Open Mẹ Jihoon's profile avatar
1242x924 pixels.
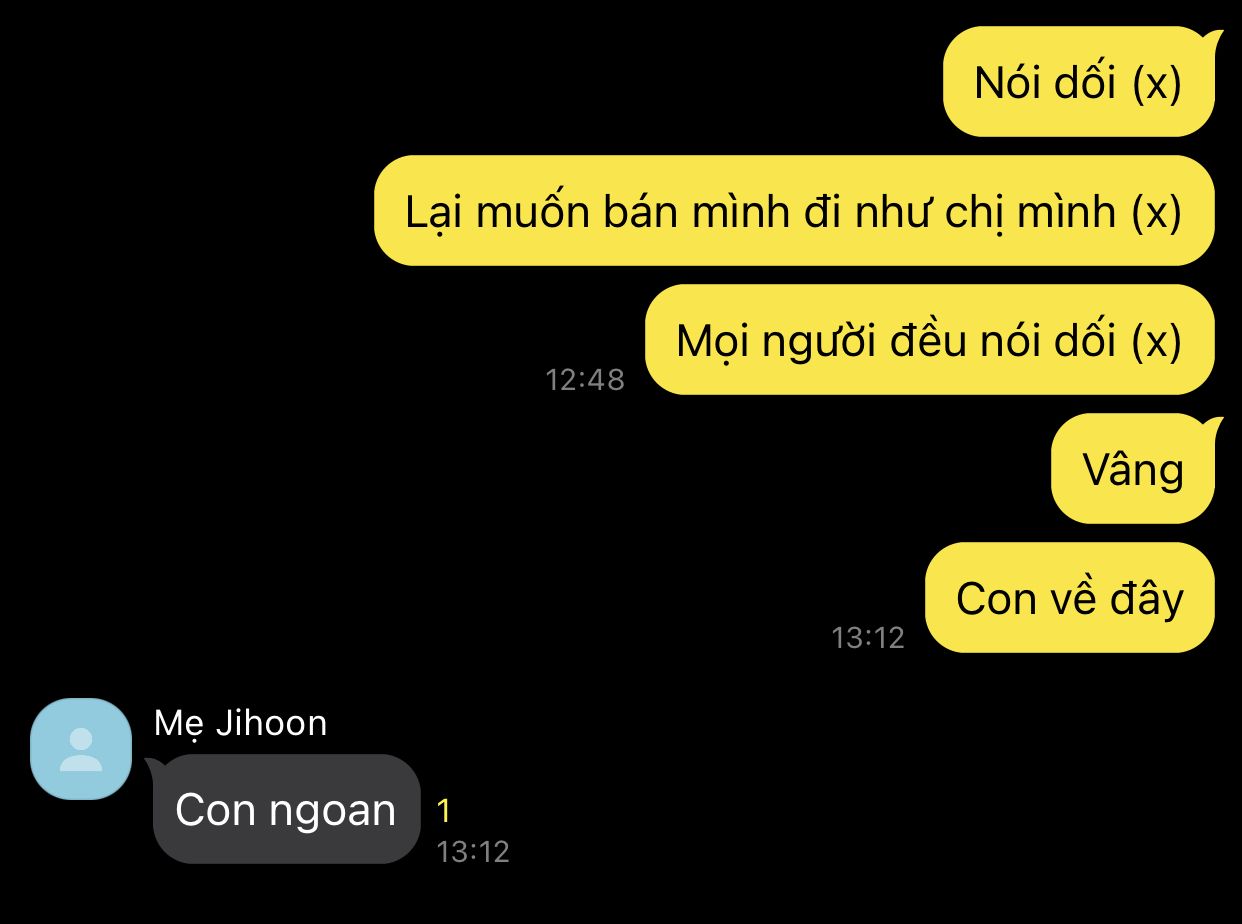click(81, 749)
